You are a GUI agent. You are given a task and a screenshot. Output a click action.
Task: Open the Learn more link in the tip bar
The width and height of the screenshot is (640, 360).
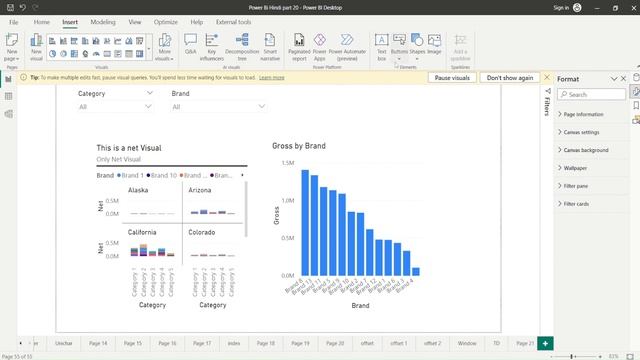(271, 78)
